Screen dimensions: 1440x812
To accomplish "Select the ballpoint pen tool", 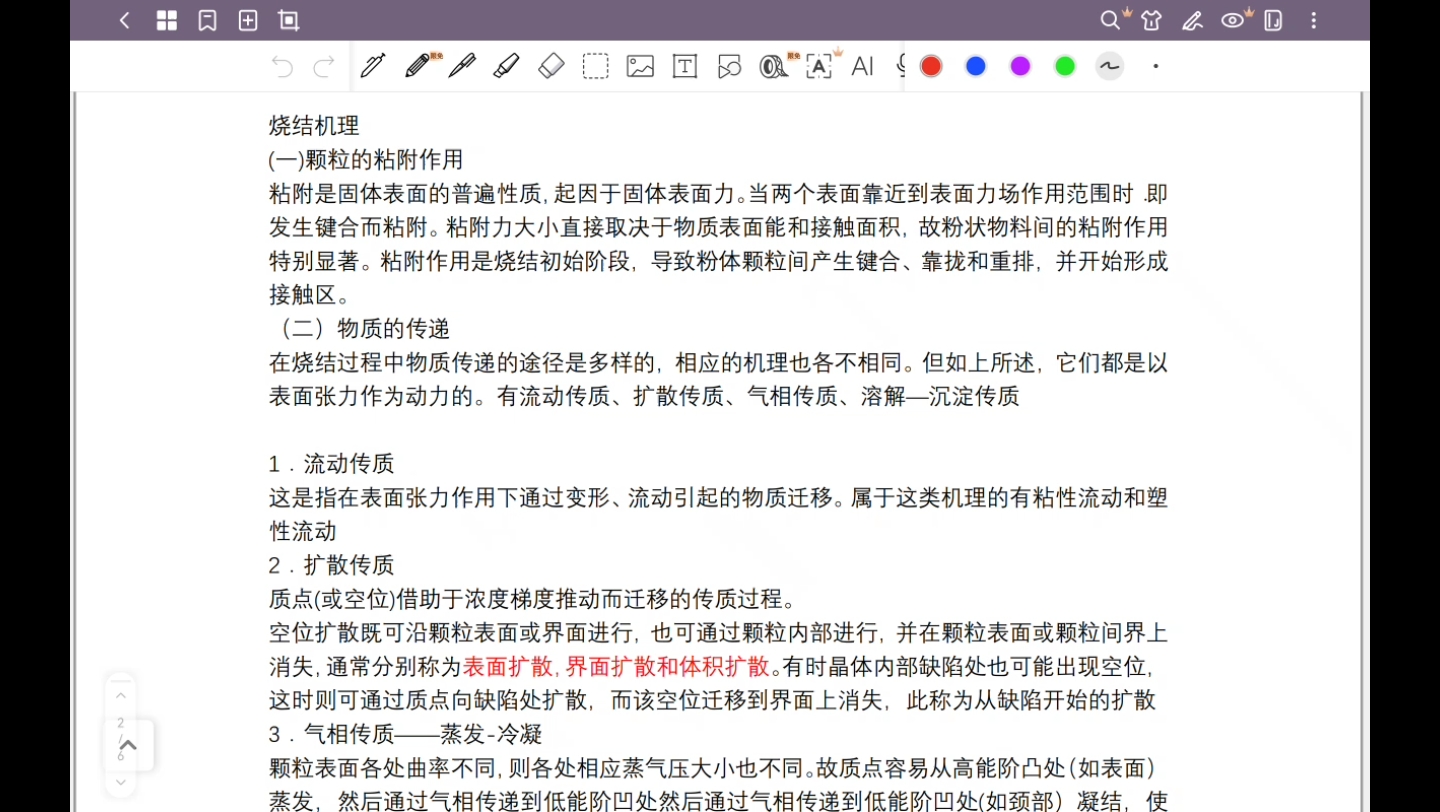I will [462, 66].
